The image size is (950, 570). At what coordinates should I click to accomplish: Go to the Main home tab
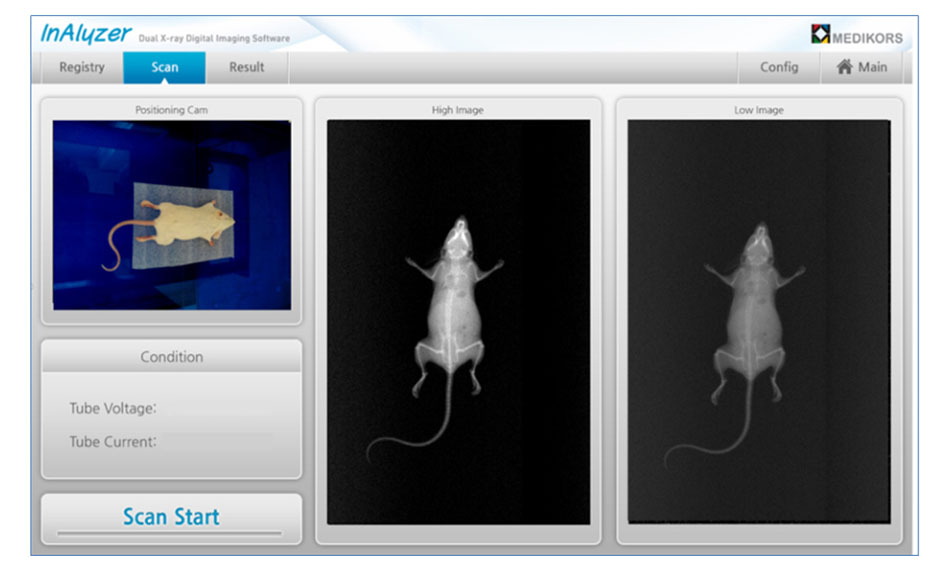(862, 67)
